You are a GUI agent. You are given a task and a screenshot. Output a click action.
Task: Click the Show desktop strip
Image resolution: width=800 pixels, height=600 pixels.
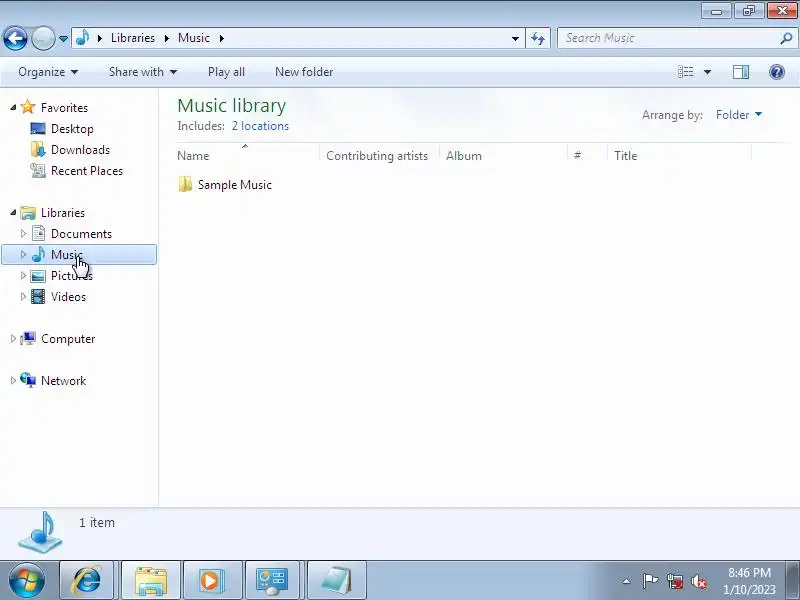point(793,580)
